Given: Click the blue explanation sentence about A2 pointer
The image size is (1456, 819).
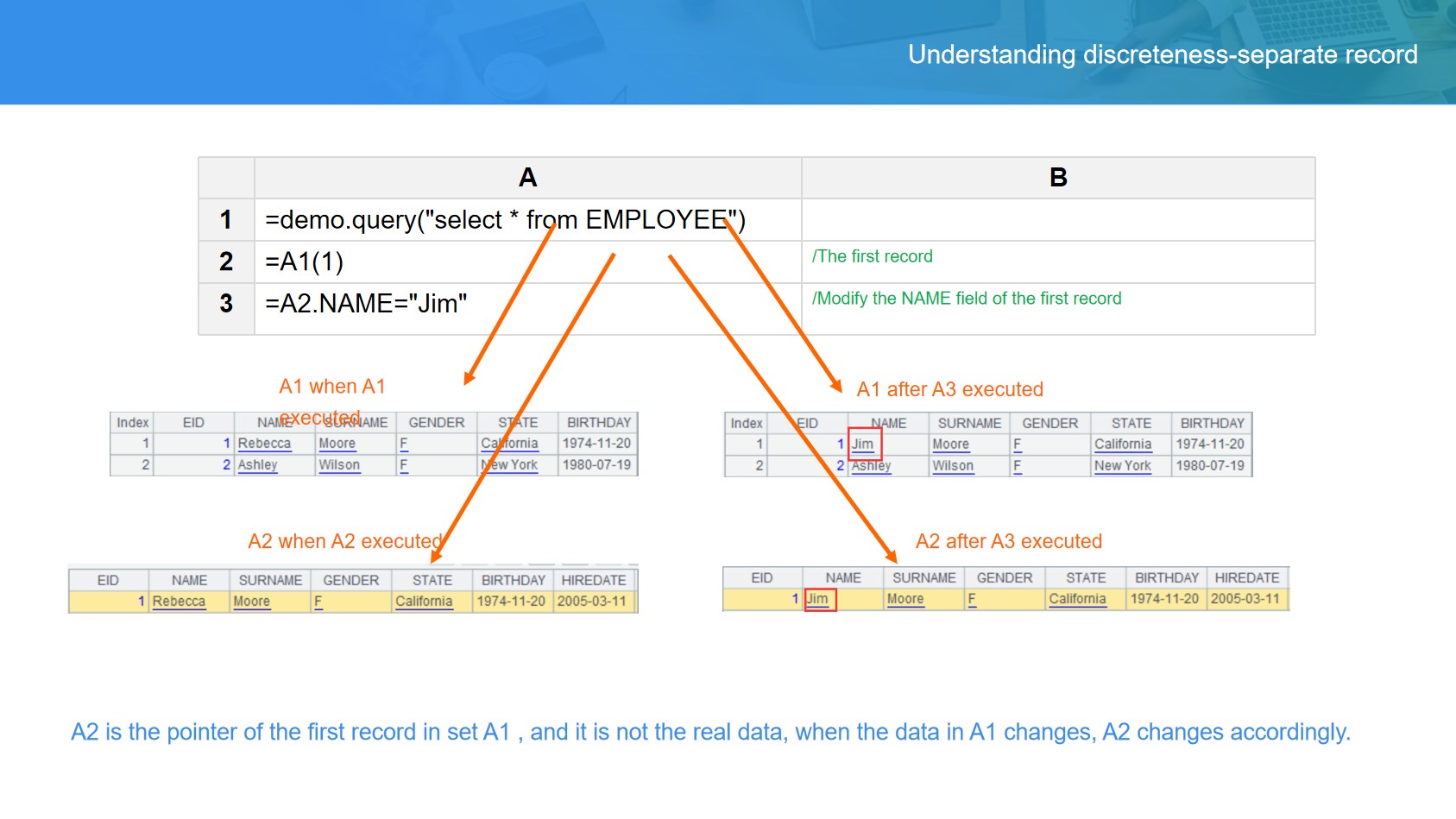Looking at the screenshot, I should click(x=710, y=732).
